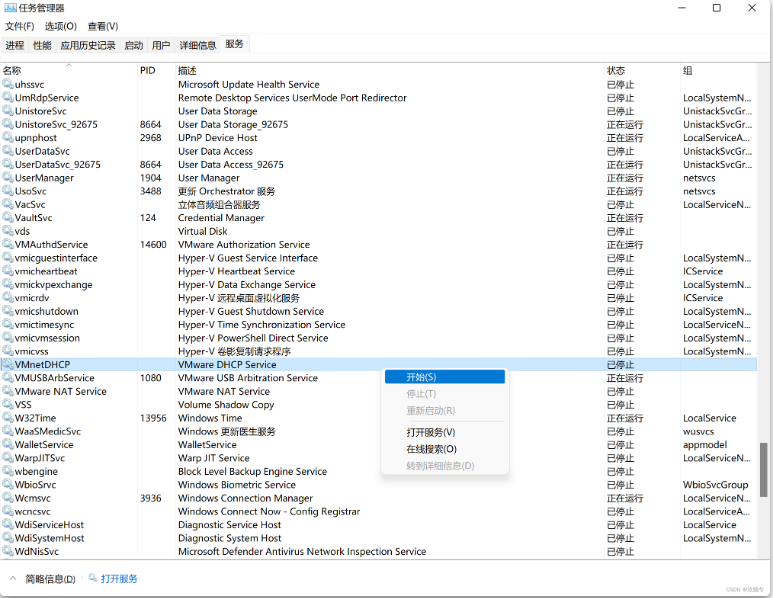Click the gear icon beside VMnetDHCP service
Image resolution: width=773 pixels, height=598 pixels.
(x=8, y=365)
